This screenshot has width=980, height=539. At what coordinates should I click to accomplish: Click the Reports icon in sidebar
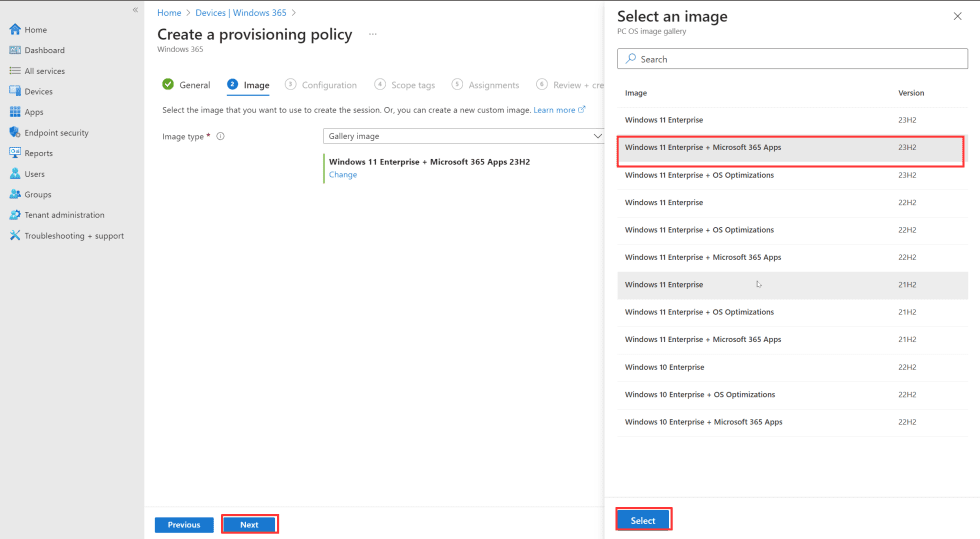[x=15, y=153]
